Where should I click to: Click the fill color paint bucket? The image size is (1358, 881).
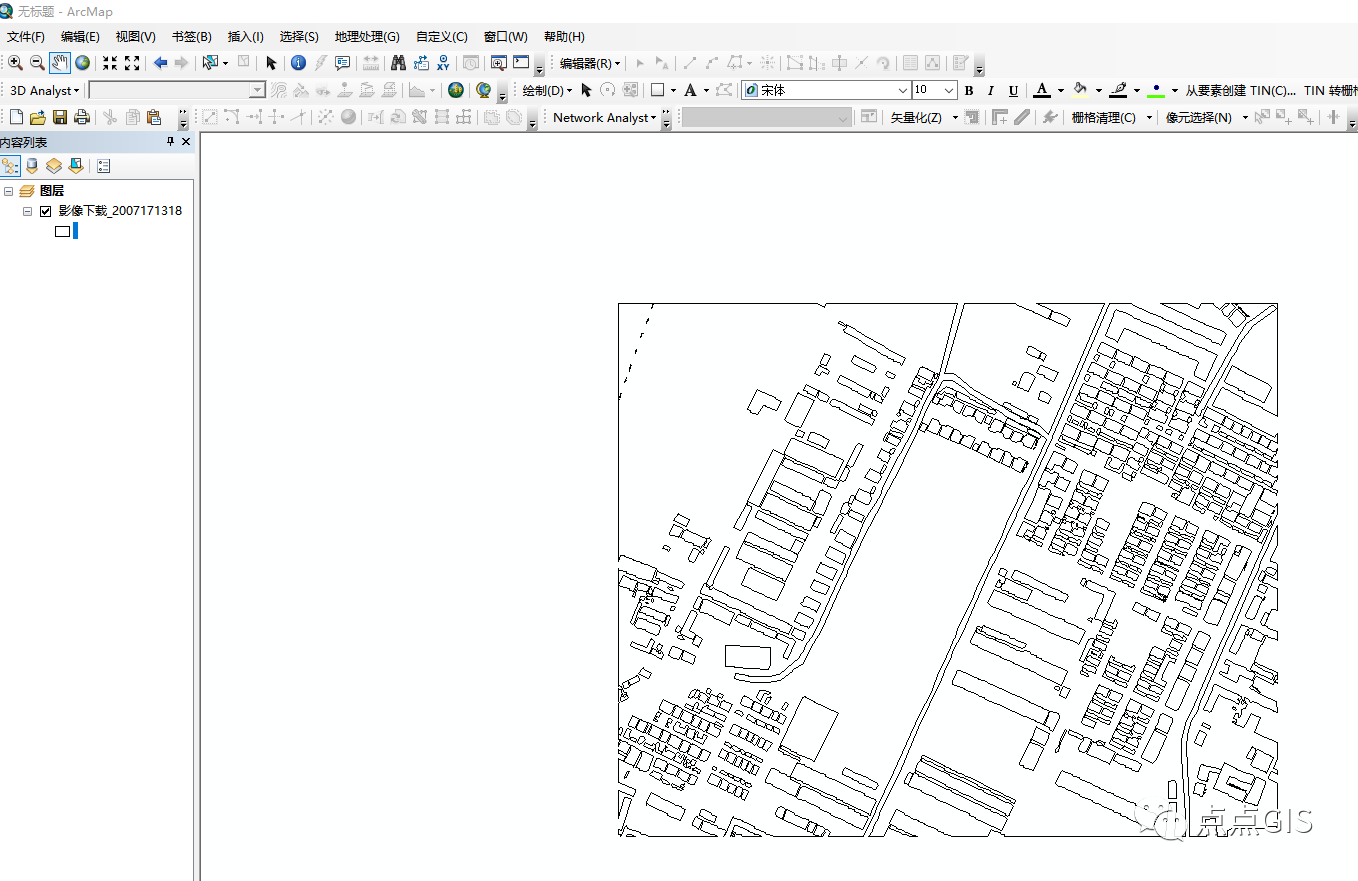pyautogui.click(x=1080, y=90)
